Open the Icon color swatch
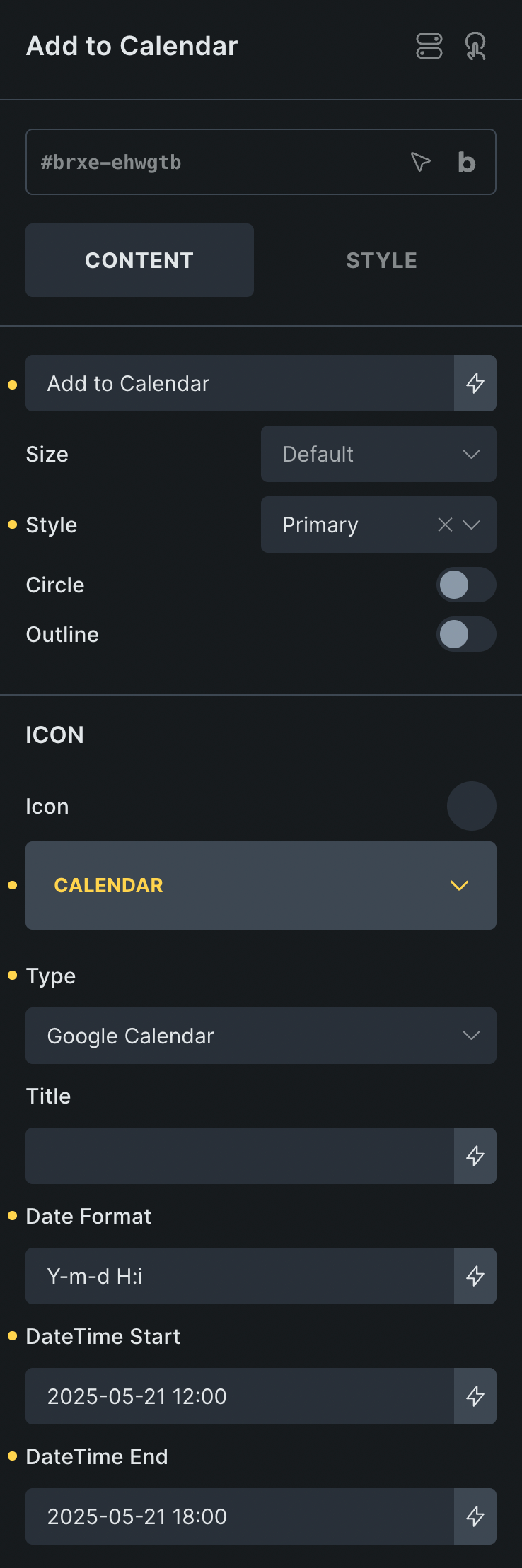 471,805
